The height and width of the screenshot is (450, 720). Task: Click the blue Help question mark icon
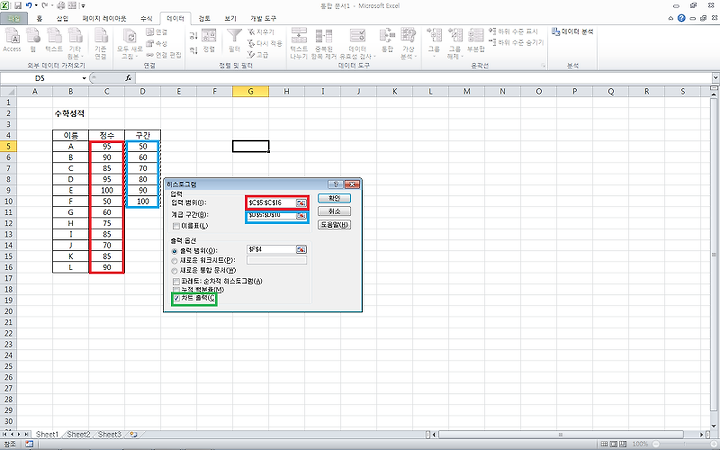(x=681, y=18)
